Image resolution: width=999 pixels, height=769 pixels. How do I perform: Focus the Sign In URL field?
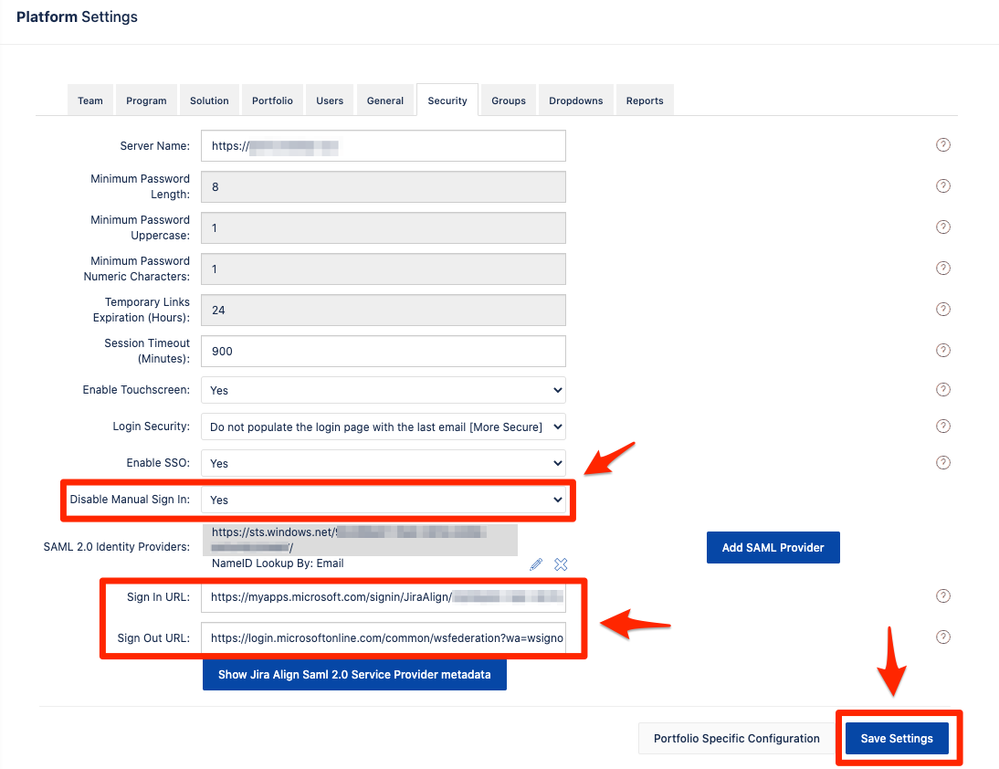click(x=383, y=597)
